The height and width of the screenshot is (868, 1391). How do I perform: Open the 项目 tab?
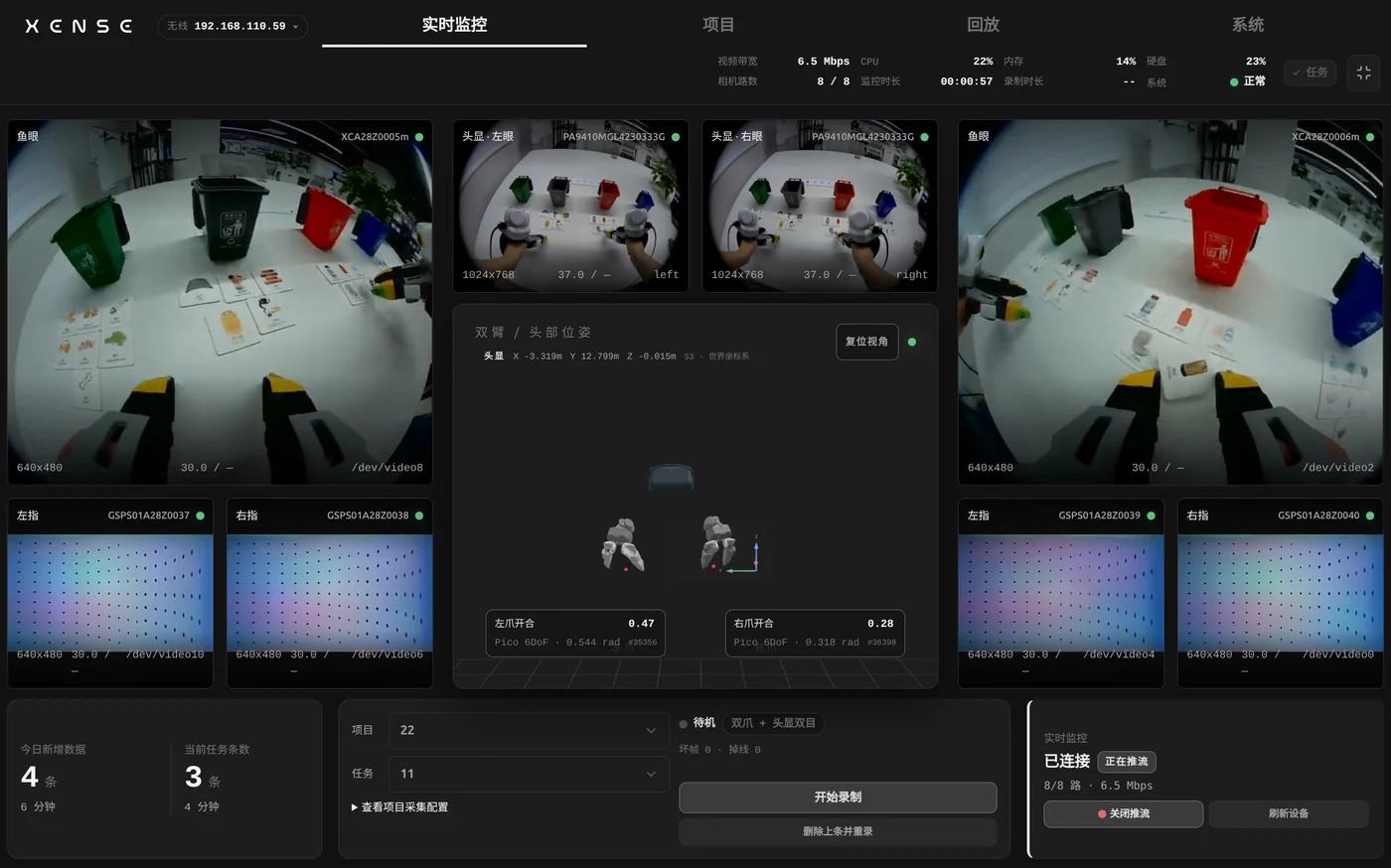click(718, 25)
